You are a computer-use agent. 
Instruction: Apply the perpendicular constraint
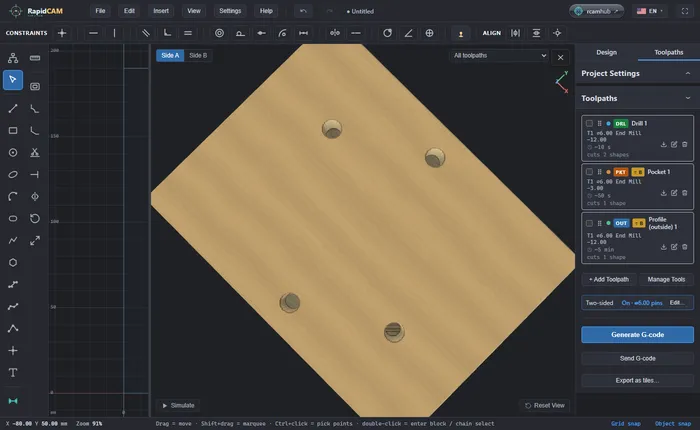(x=167, y=33)
